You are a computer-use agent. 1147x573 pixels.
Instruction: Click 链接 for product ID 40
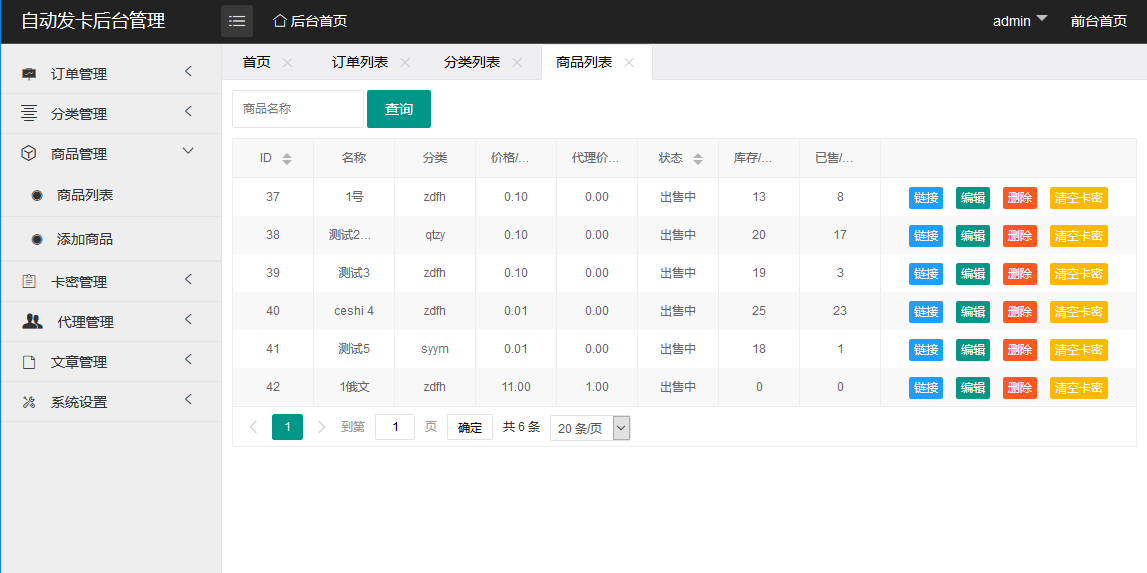(x=926, y=312)
